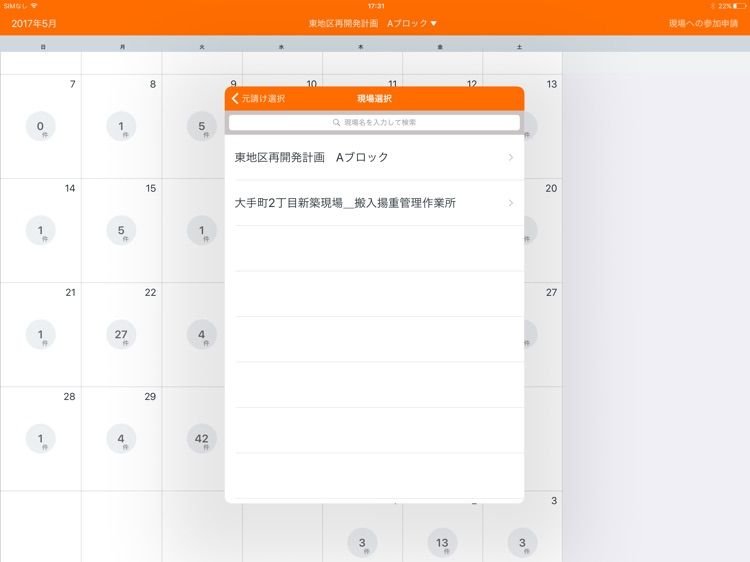This screenshot has width=750, height=562.
Task: Open the site dropdown in header
Action: point(373,23)
